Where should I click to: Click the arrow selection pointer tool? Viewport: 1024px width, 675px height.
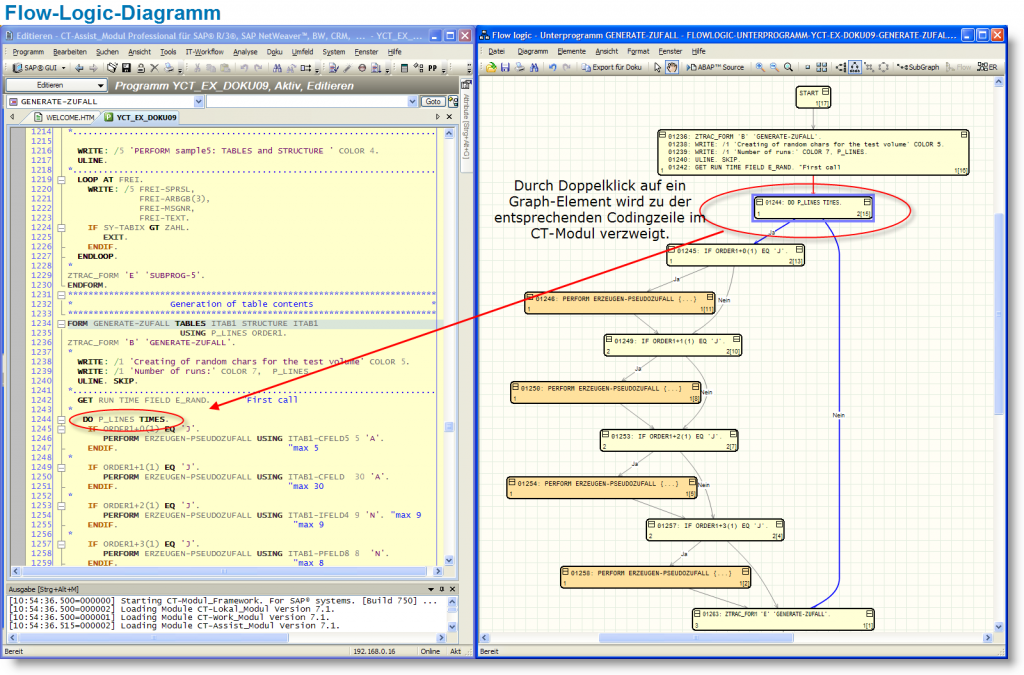pos(656,65)
